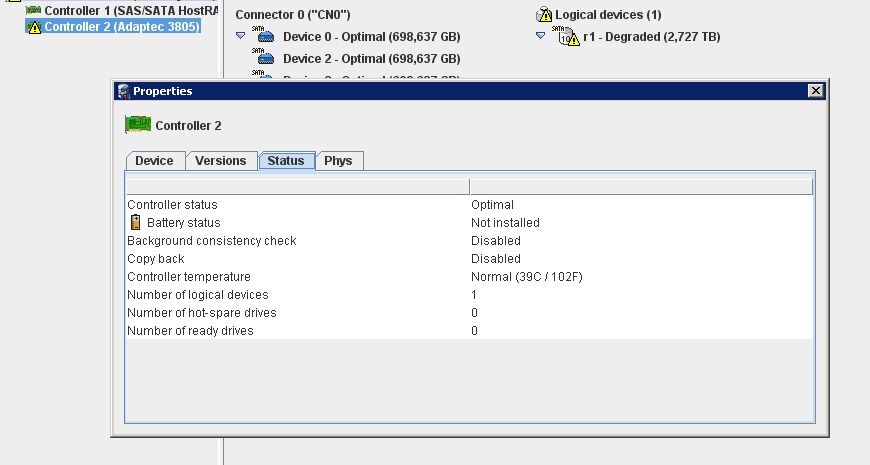This screenshot has width=870, height=465.
Task: Click the battery icon in Battery status row
Action: pyautogui.click(x=135, y=223)
